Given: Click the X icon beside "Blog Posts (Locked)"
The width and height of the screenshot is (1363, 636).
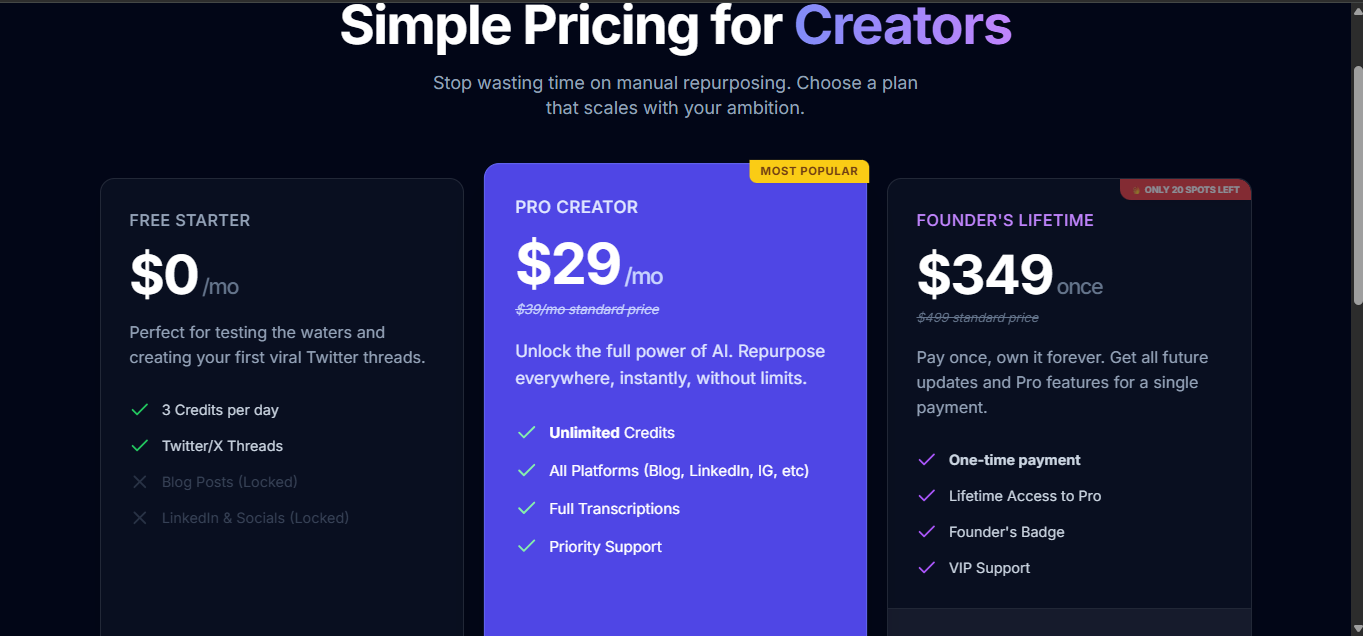Looking at the screenshot, I should (x=140, y=482).
